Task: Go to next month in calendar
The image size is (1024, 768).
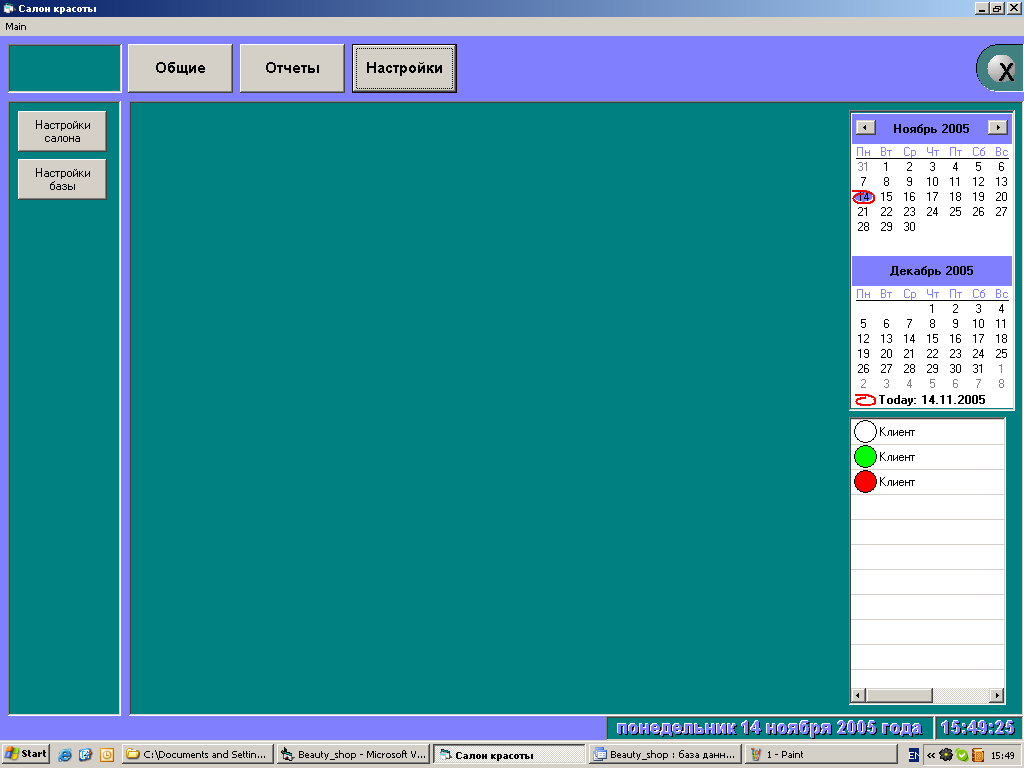Action: coord(997,127)
